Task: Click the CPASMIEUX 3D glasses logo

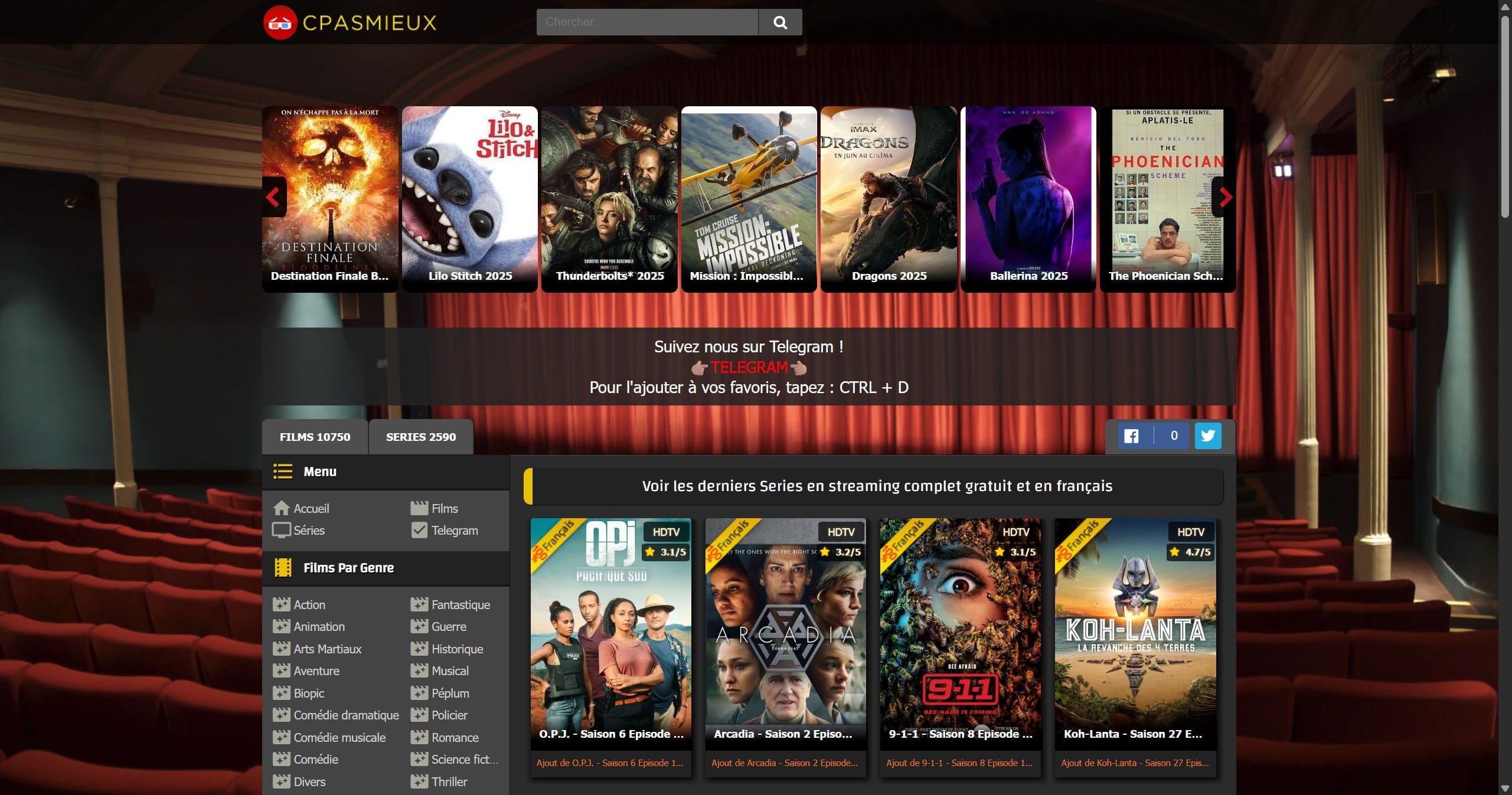Action: 280,23
